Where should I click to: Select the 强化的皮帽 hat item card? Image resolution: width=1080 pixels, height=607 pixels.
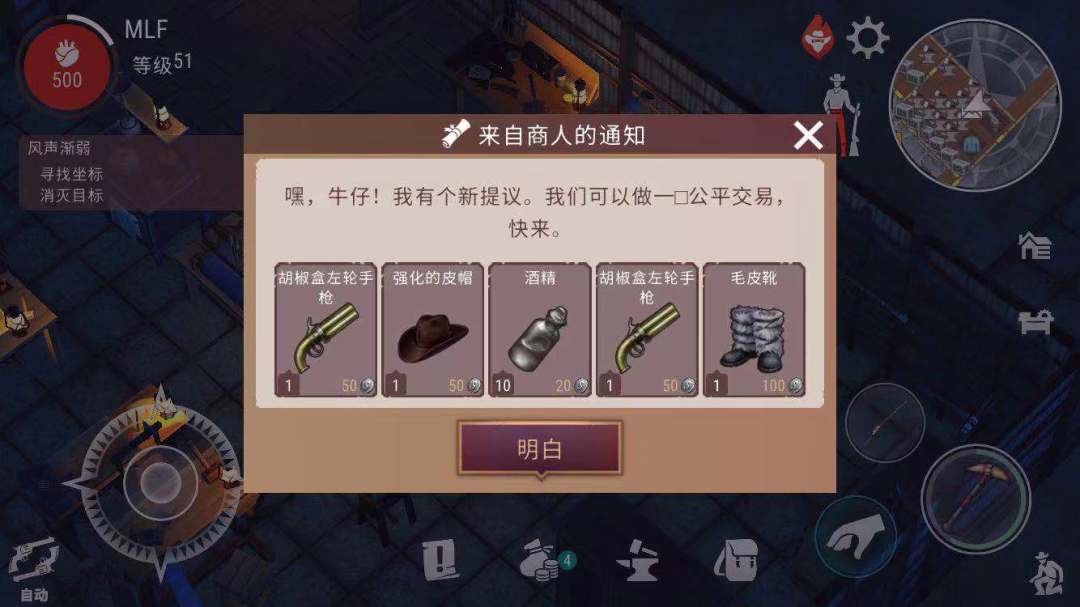click(433, 330)
